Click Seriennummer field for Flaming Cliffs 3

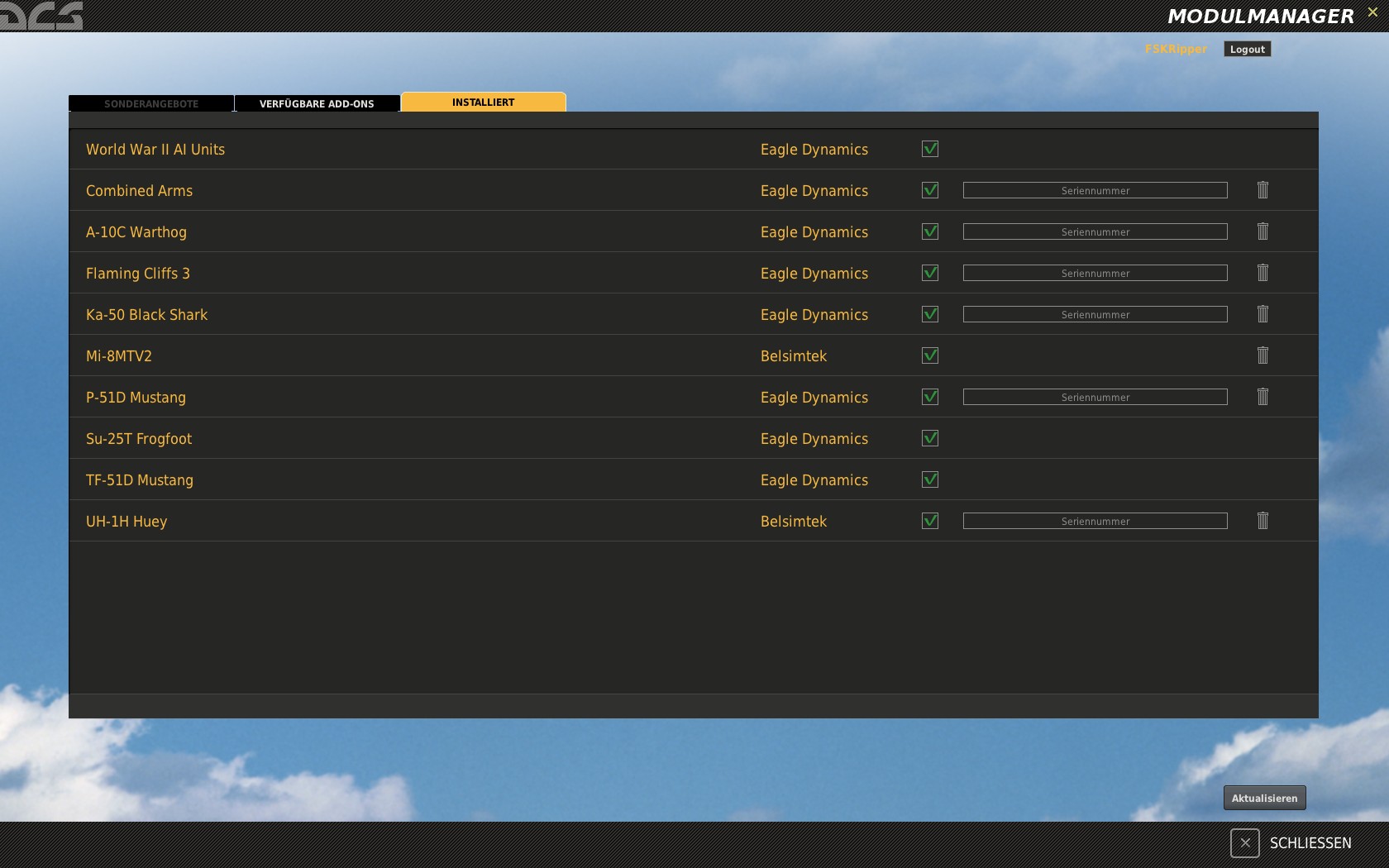click(1095, 273)
